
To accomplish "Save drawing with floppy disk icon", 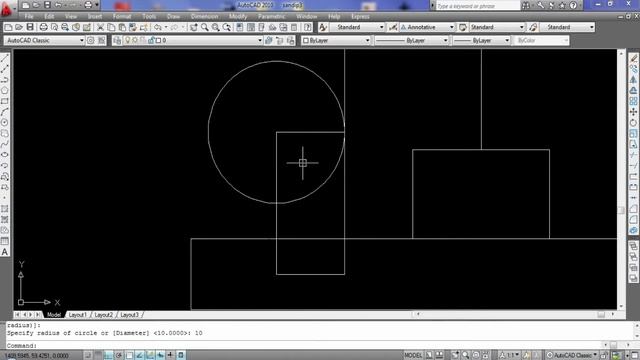I will click(30, 27).
